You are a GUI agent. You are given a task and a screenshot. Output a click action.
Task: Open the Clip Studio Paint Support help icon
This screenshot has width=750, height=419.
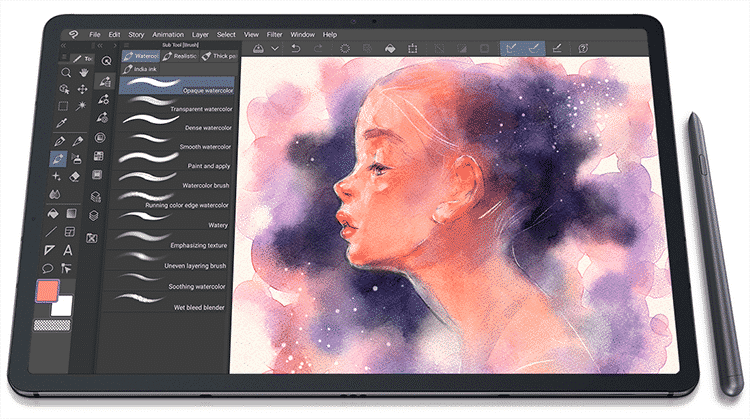[583, 48]
